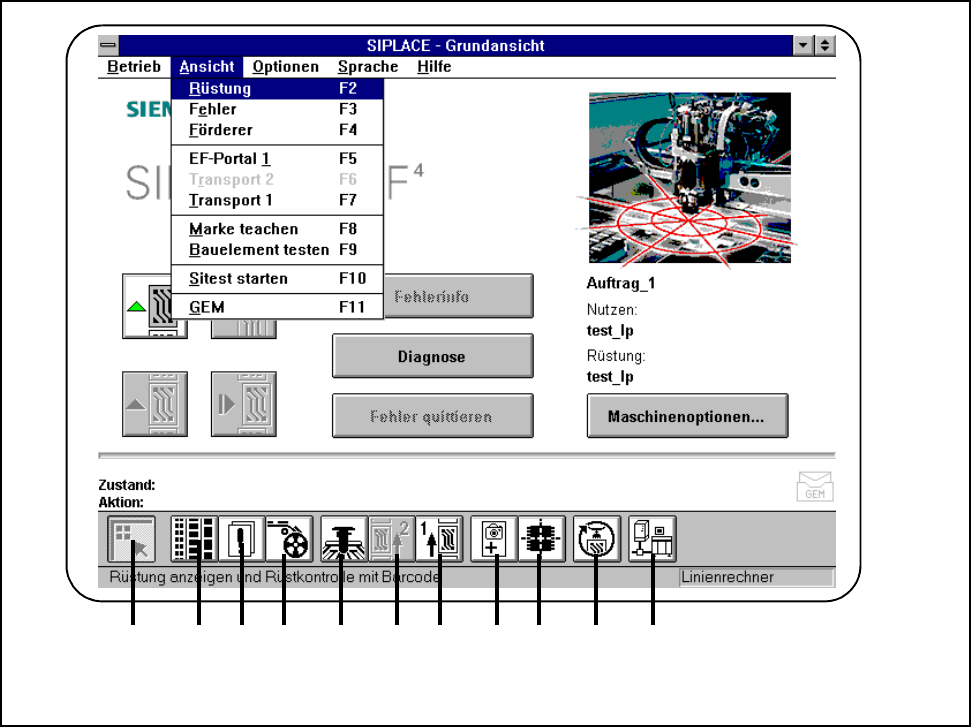Click the placement machine picture
The width and height of the screenshot is (971, 727).
tap(689, 178)
